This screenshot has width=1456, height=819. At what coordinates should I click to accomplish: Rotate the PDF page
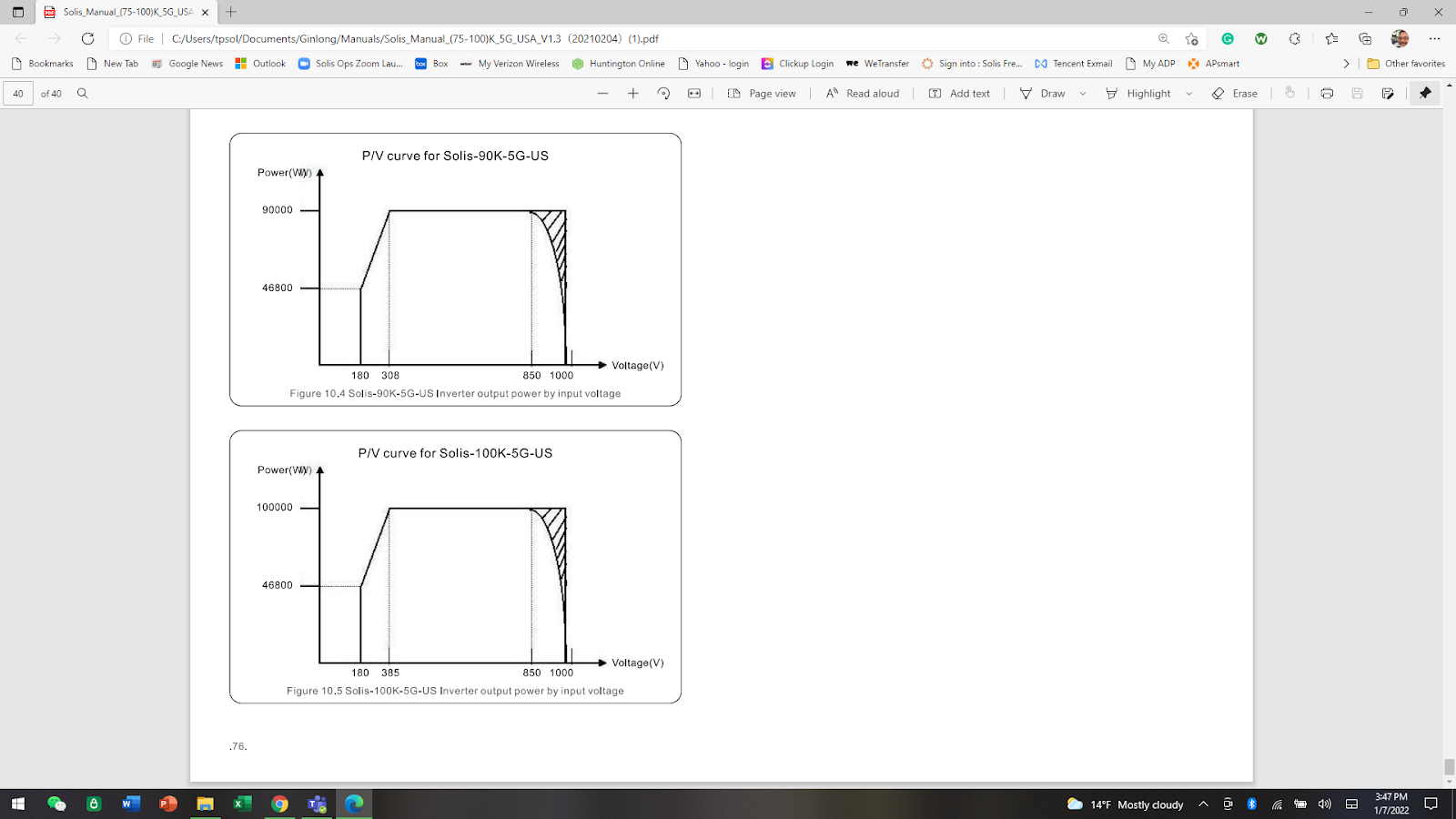[x=663, y=94]
